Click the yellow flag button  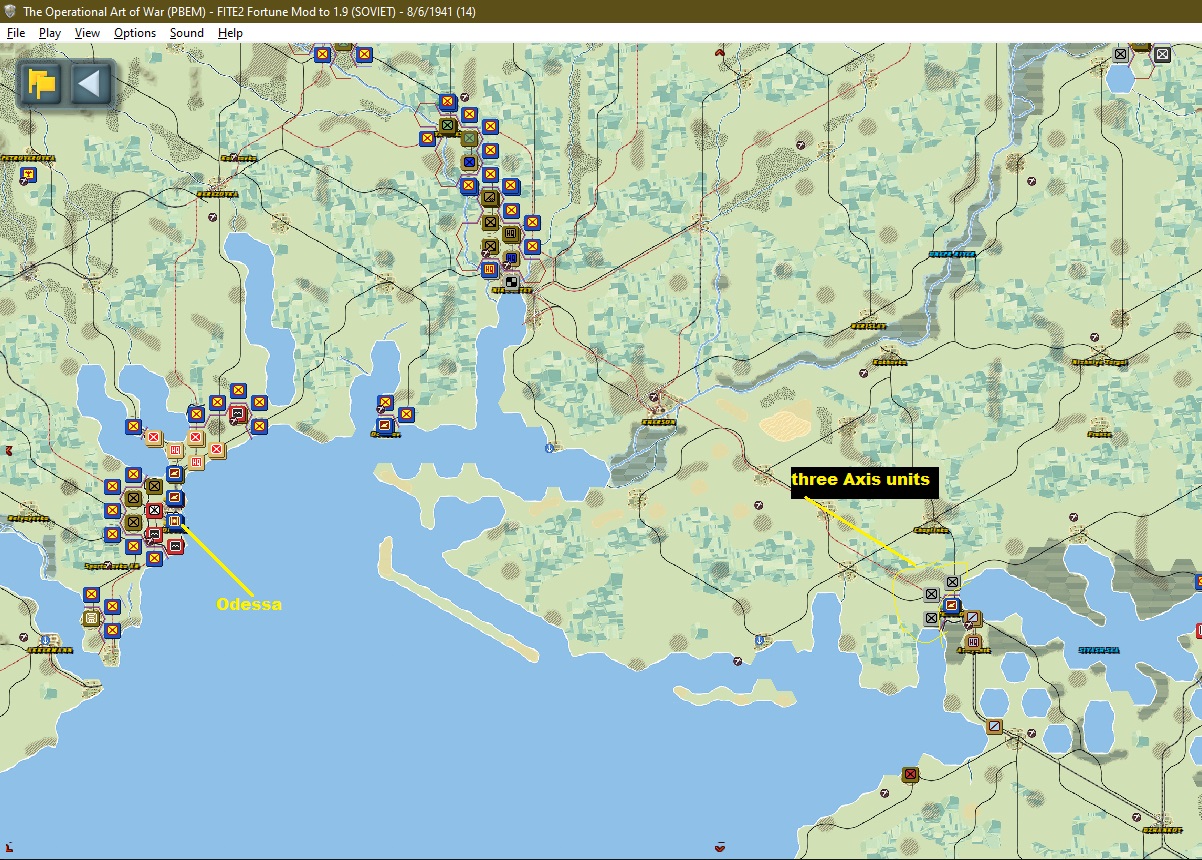[42, 84]
